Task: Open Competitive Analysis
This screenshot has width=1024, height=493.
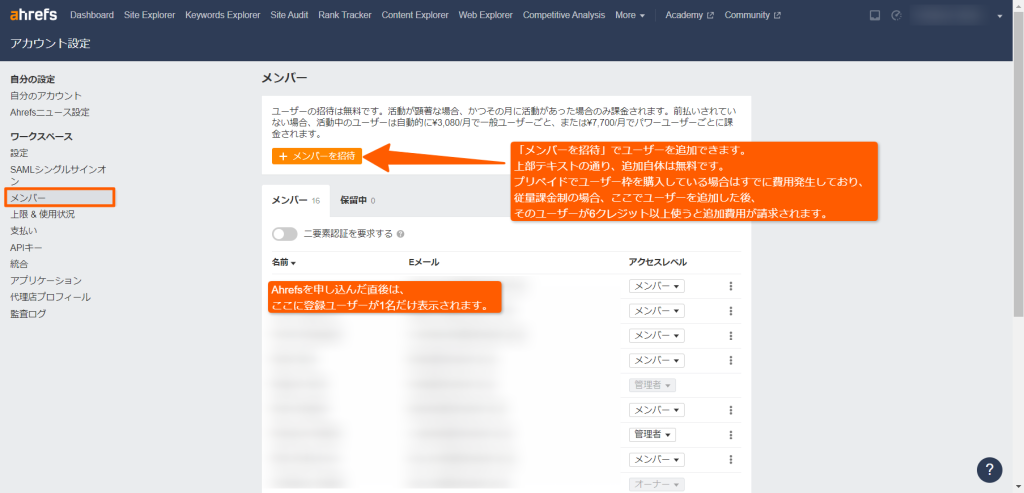Action: coord(564,15)
